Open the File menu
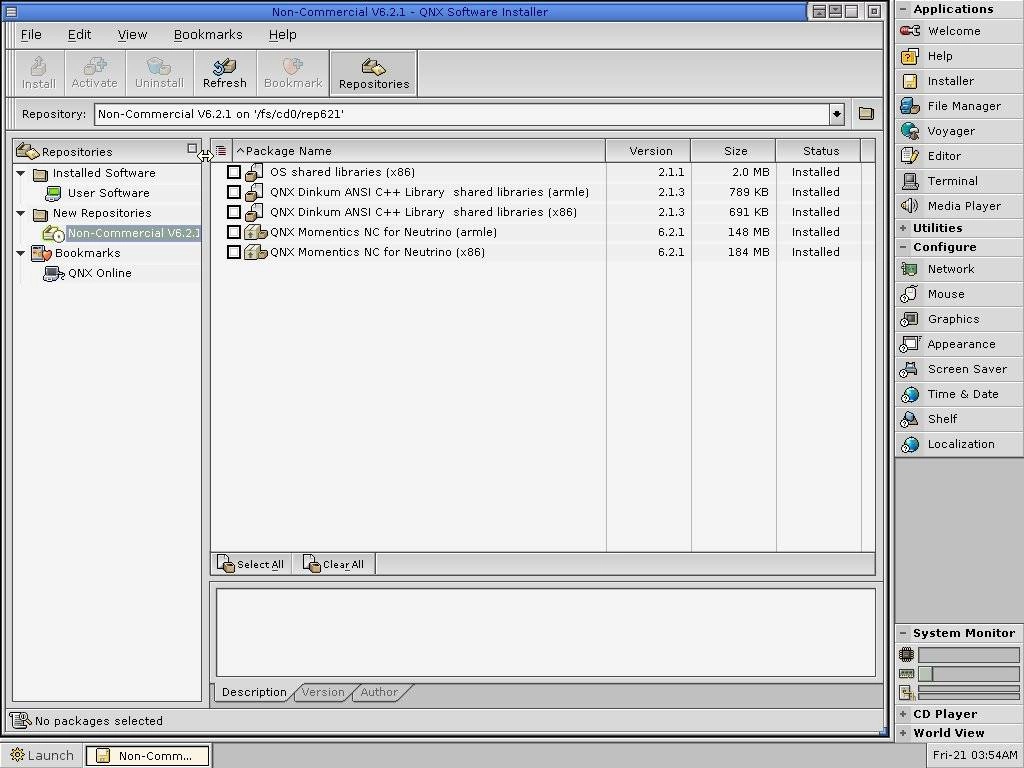 31,35
